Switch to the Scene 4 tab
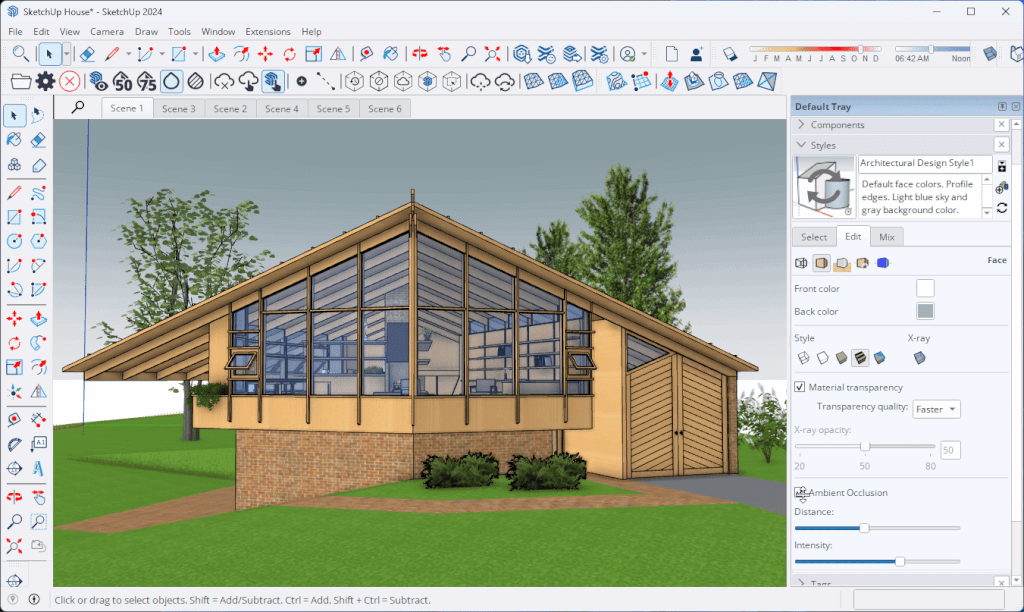1024x612 pixels. [281, 107]
